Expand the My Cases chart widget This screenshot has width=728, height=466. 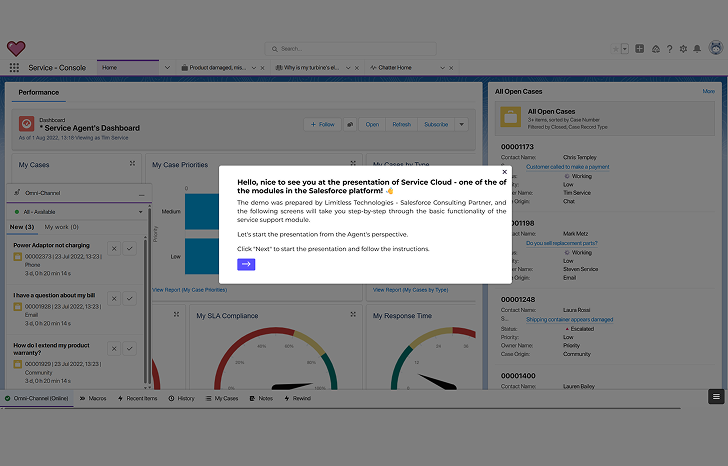click(132, 163)
